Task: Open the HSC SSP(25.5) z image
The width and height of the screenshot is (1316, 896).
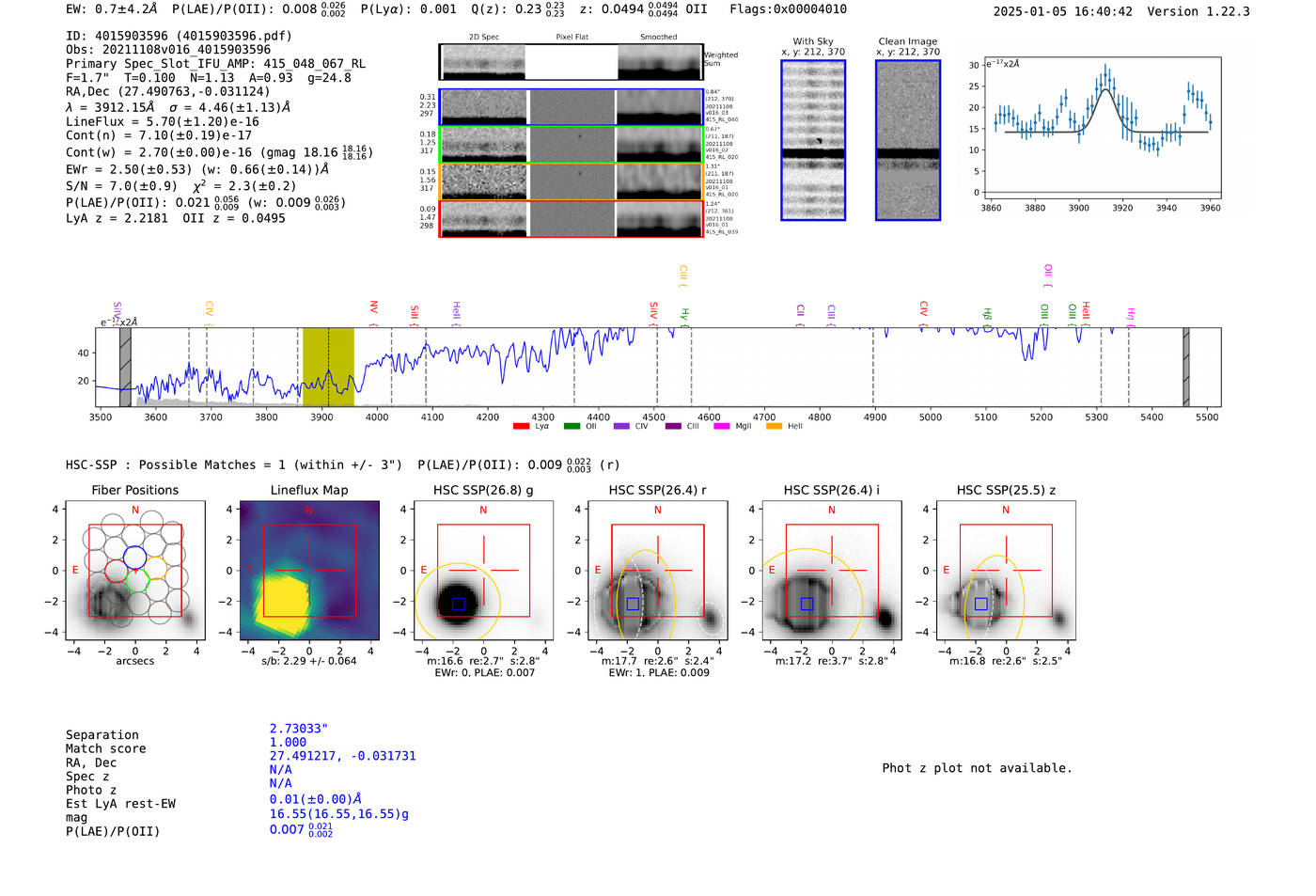Action: [x=1006, y=571]
